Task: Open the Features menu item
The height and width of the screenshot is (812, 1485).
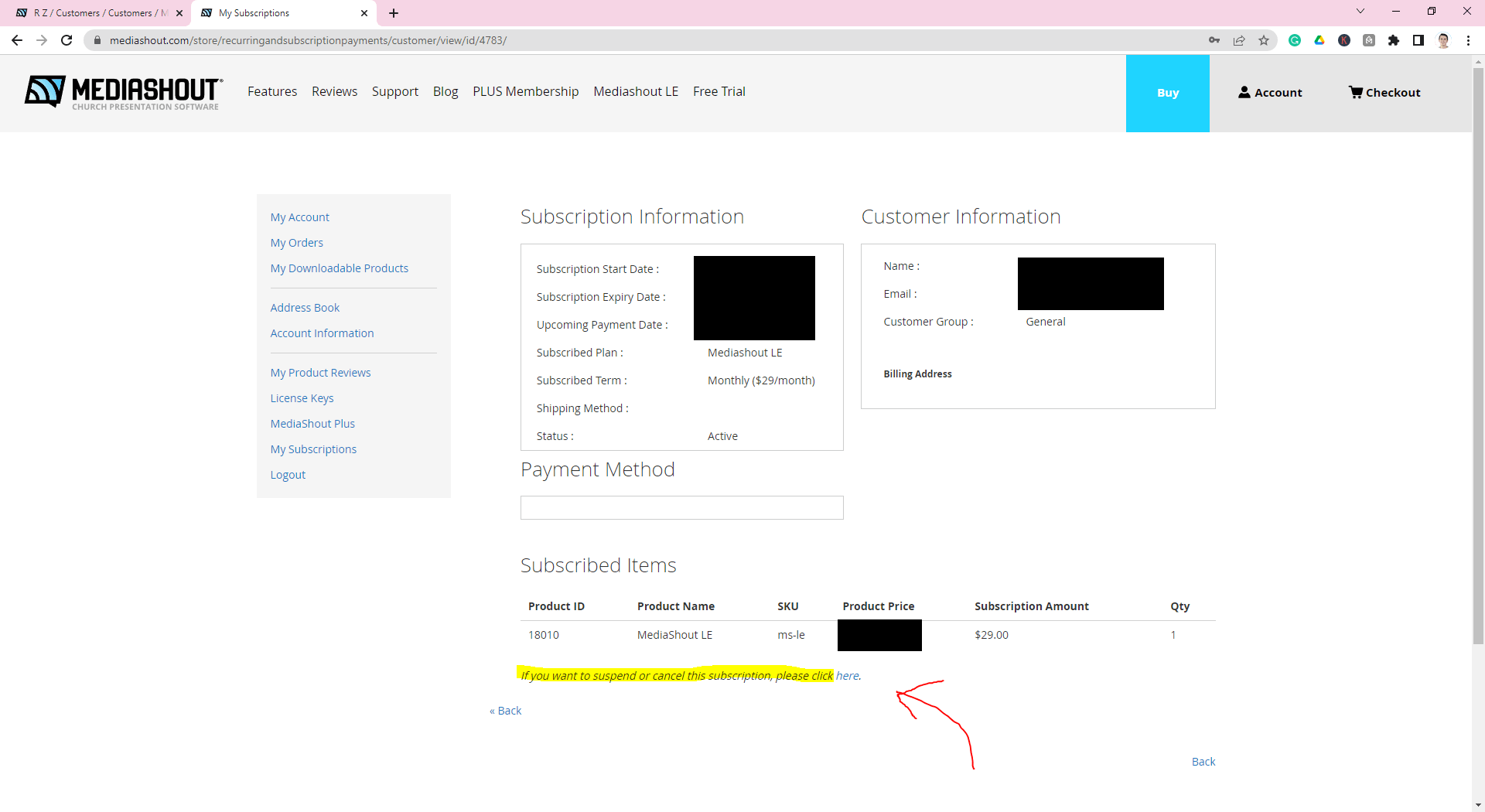Action: point(272,91)
